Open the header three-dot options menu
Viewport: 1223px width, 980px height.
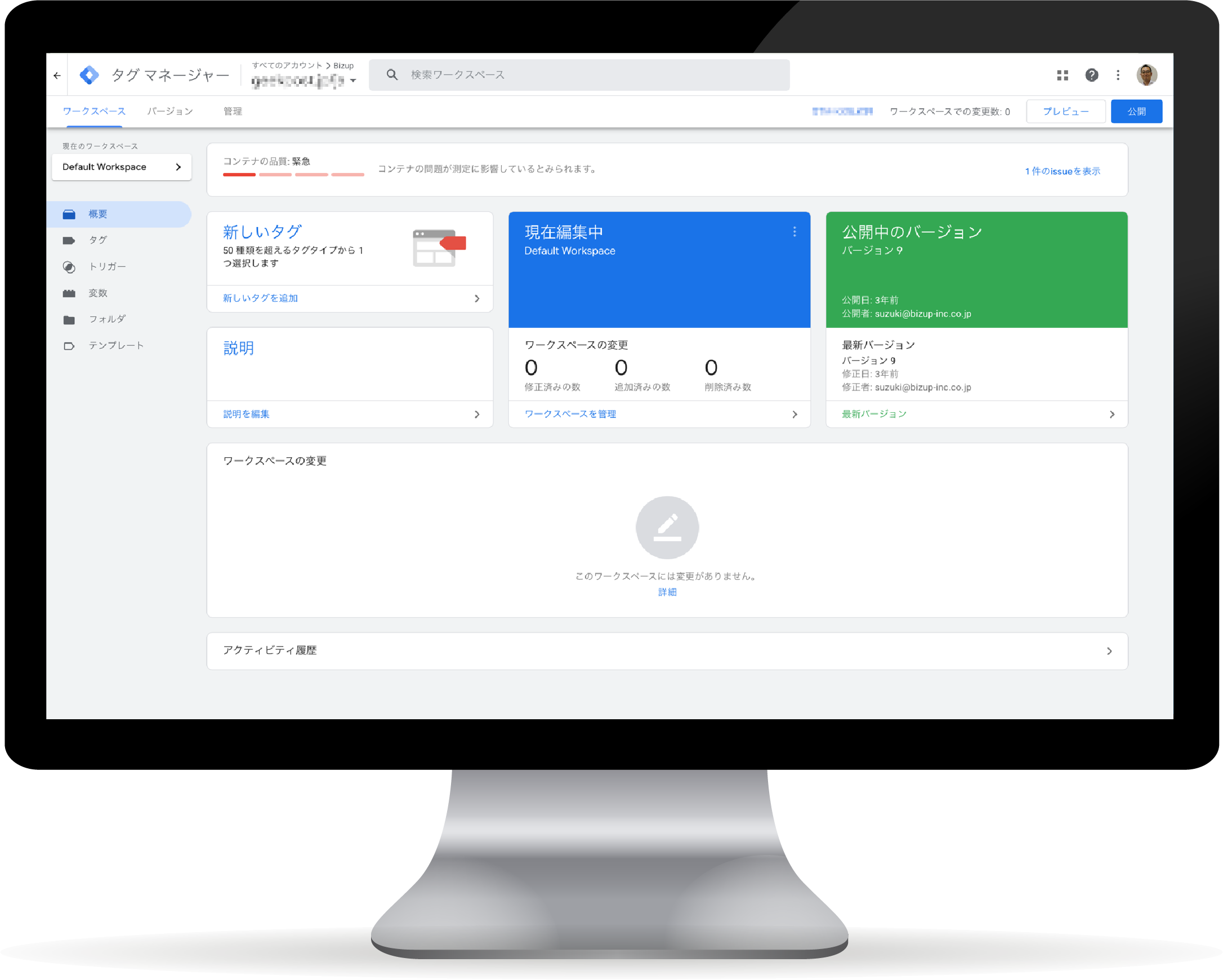[1118, 75]
